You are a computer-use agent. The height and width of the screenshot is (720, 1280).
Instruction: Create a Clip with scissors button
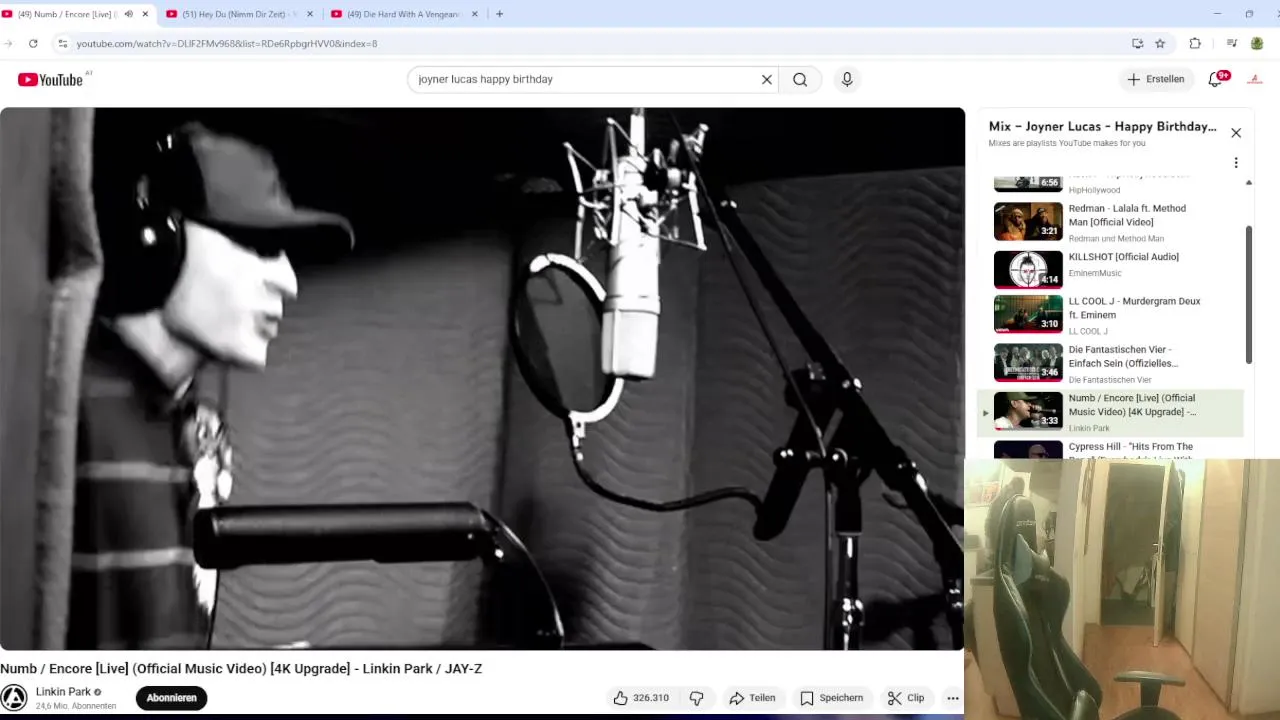pos(906,698)
